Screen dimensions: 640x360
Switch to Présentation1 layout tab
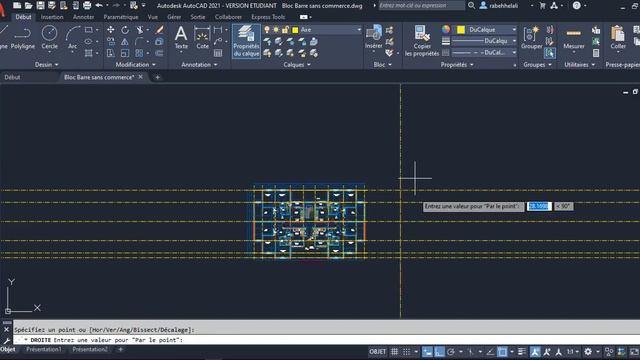[x=44, y=349]
